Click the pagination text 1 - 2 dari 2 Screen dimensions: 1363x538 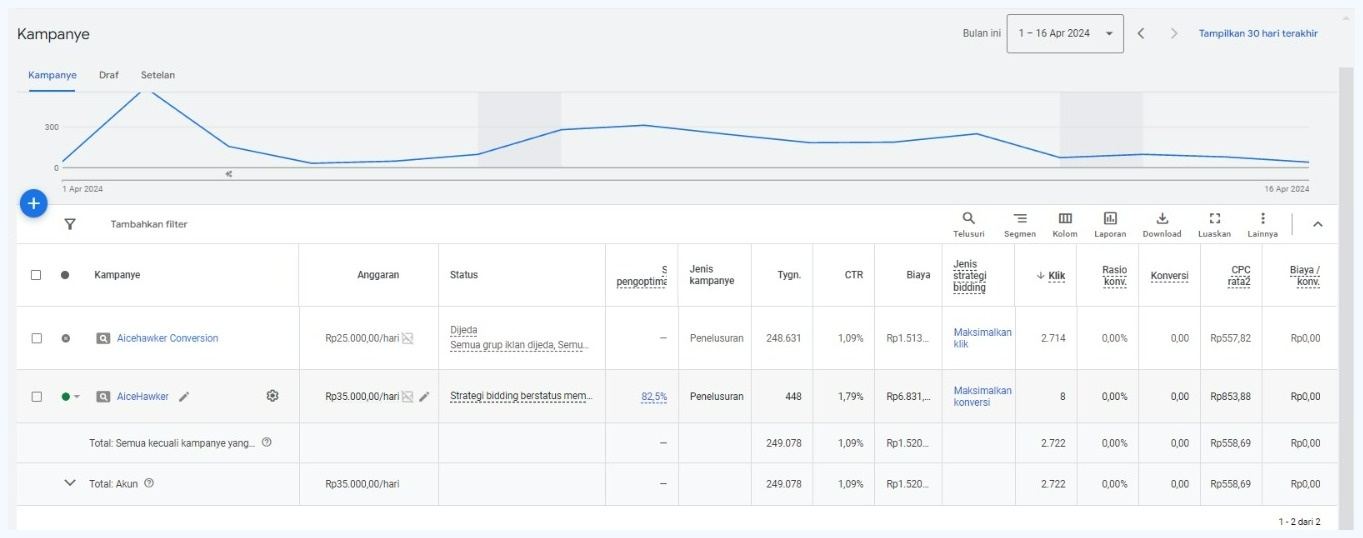click(1299, 522)
